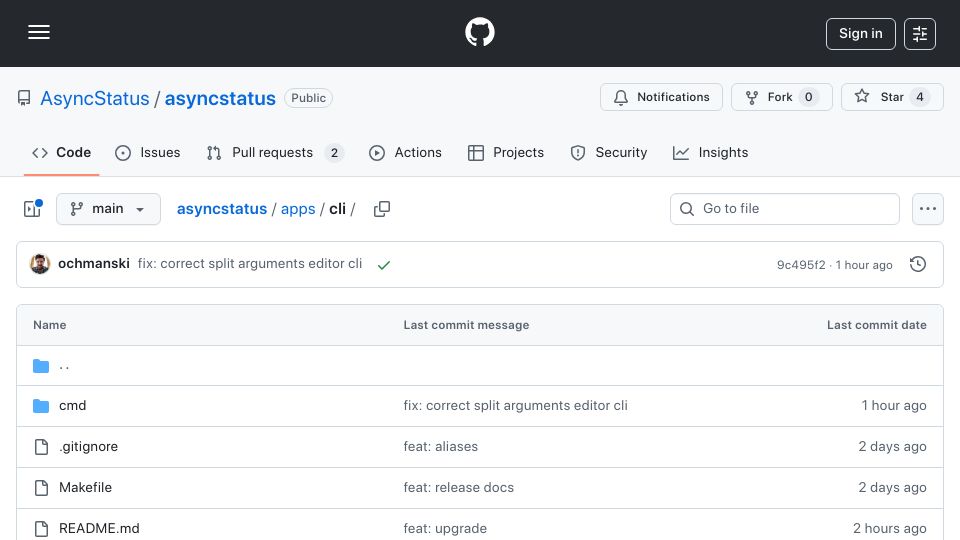Open AsyncStatus organization link
960x540 pixels.
point(95,99)
